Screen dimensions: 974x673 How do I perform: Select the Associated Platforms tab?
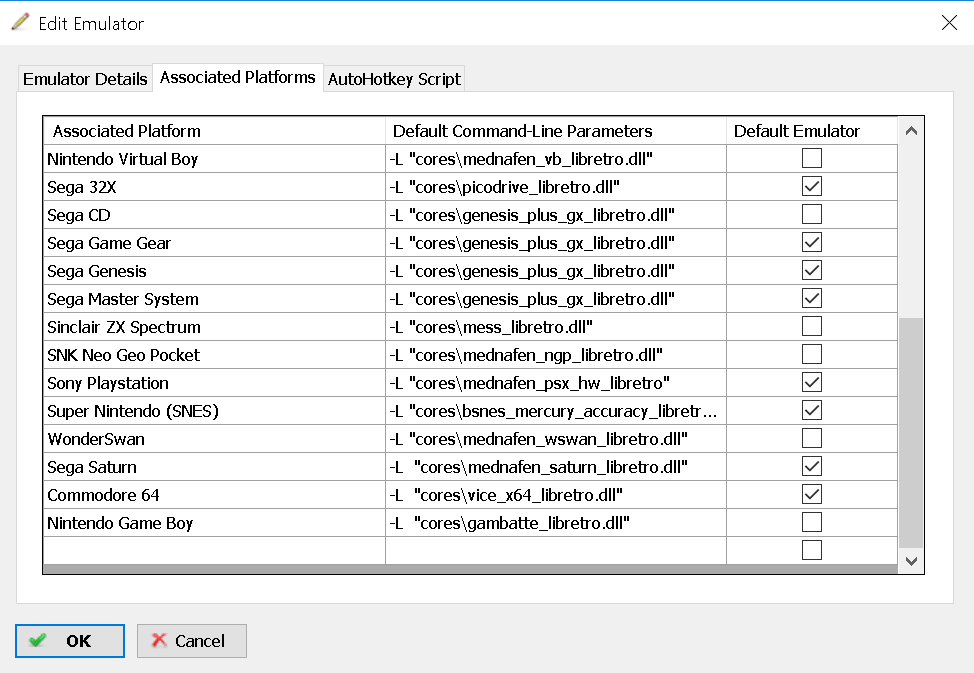[238, 77]
